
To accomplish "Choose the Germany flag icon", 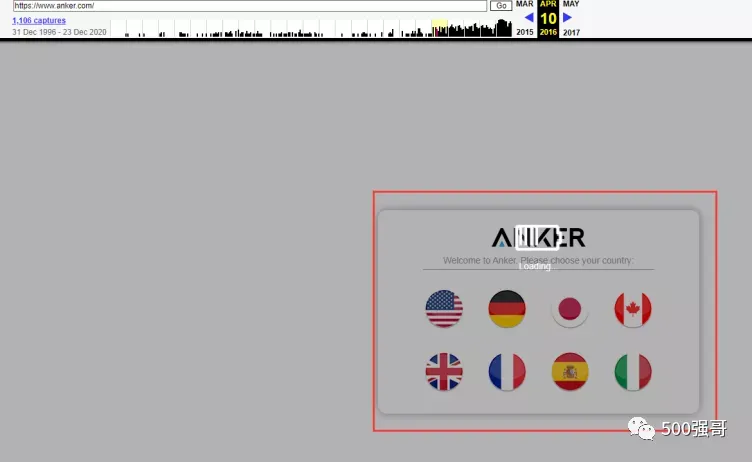I will point(507,308).
